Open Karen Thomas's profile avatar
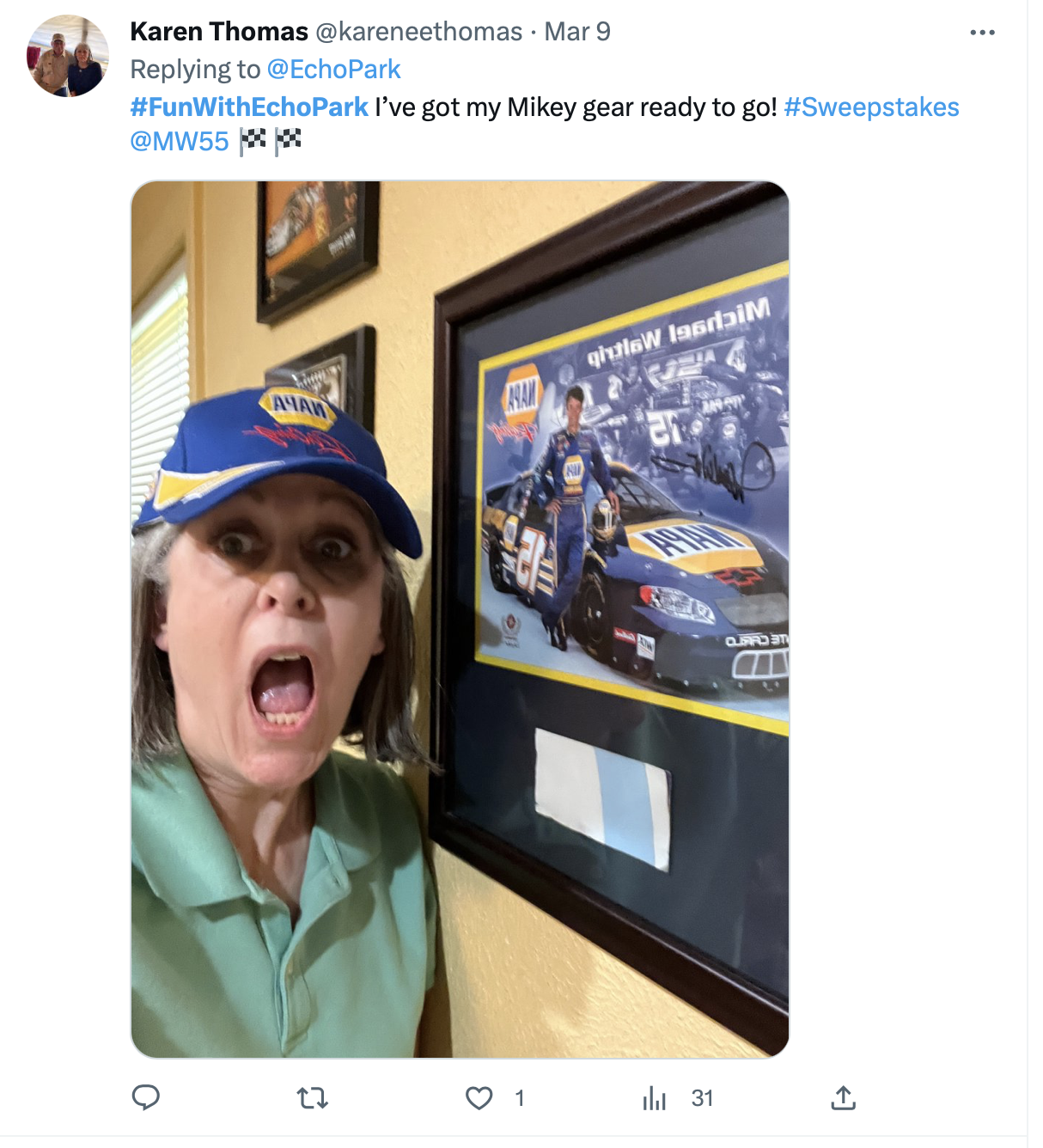The image size is (1043, 1148). coord(68,56)
